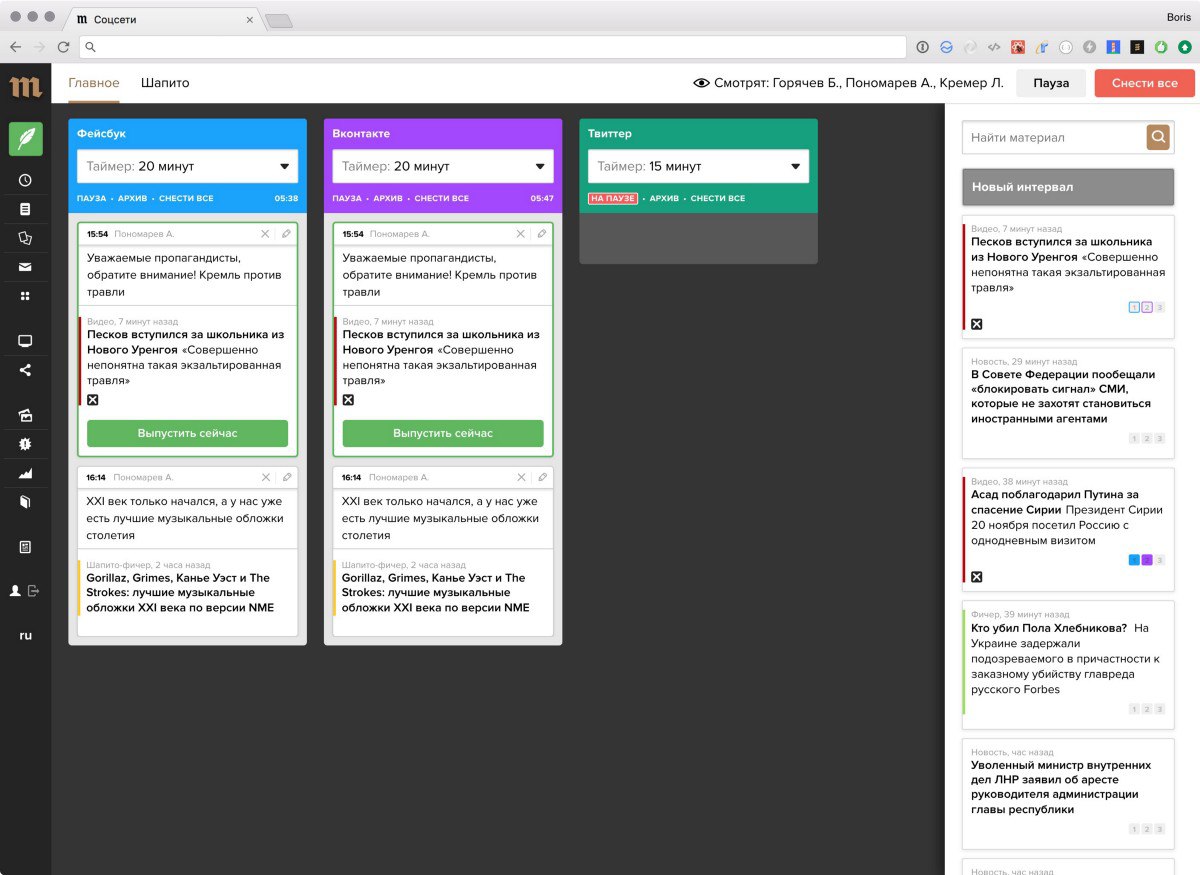Click СНЕСТИ ВСЕ link in Вконтакте header
The image size is (1200, 875).
point(441,199)
